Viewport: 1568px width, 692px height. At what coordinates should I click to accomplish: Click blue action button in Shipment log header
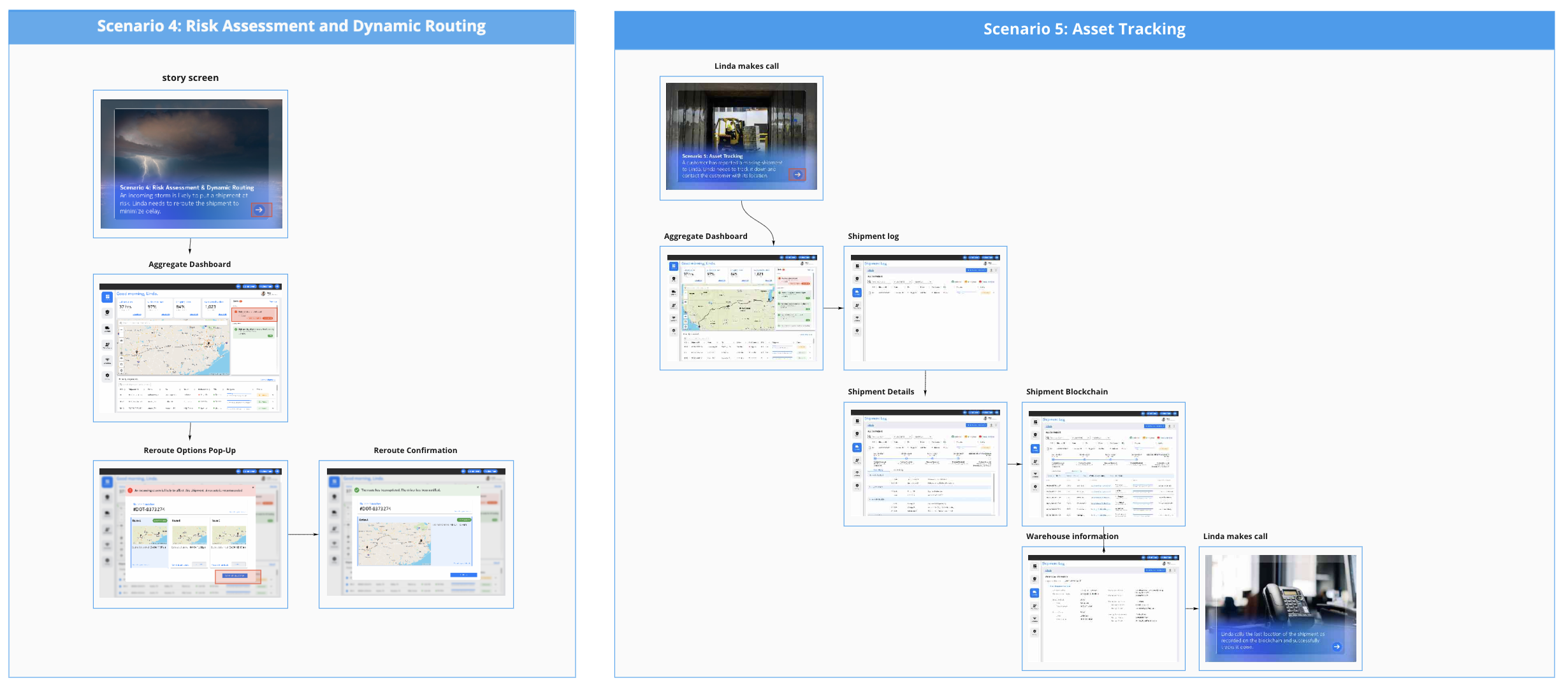coord(976,270)
